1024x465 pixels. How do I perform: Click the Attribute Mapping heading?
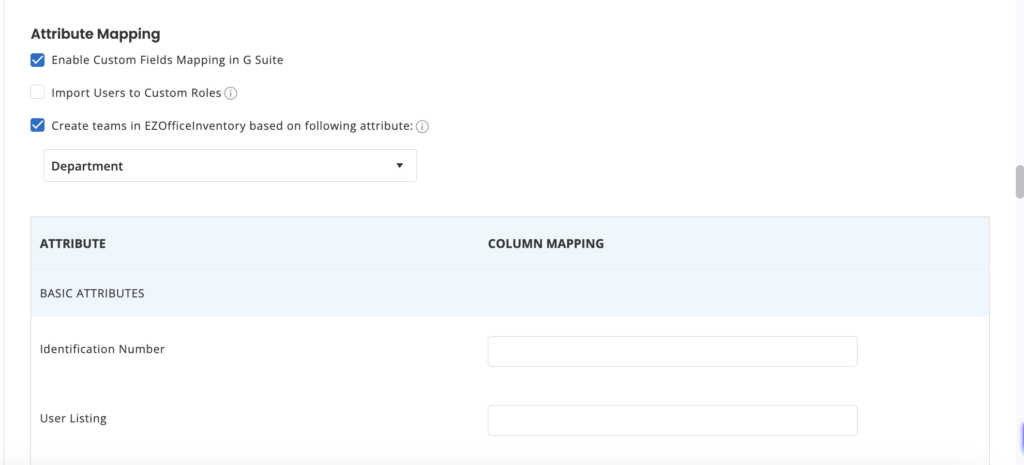pos(95,33)
